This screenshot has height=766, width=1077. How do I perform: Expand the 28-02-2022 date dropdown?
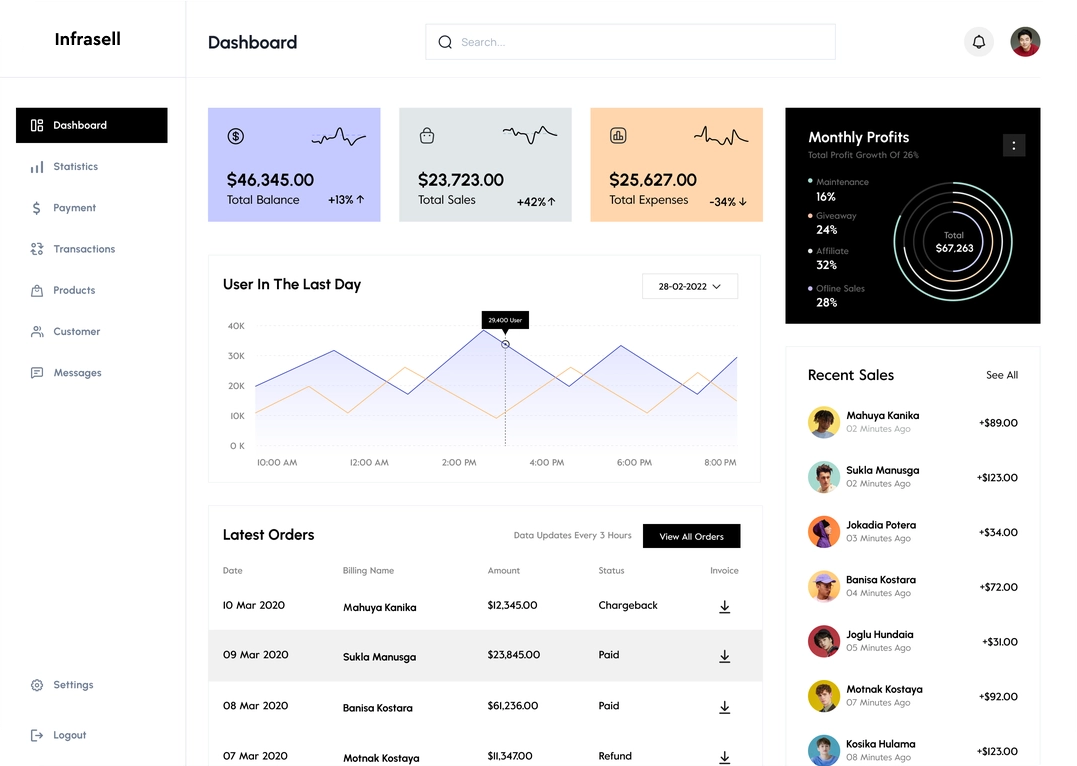tap(690, 286)
